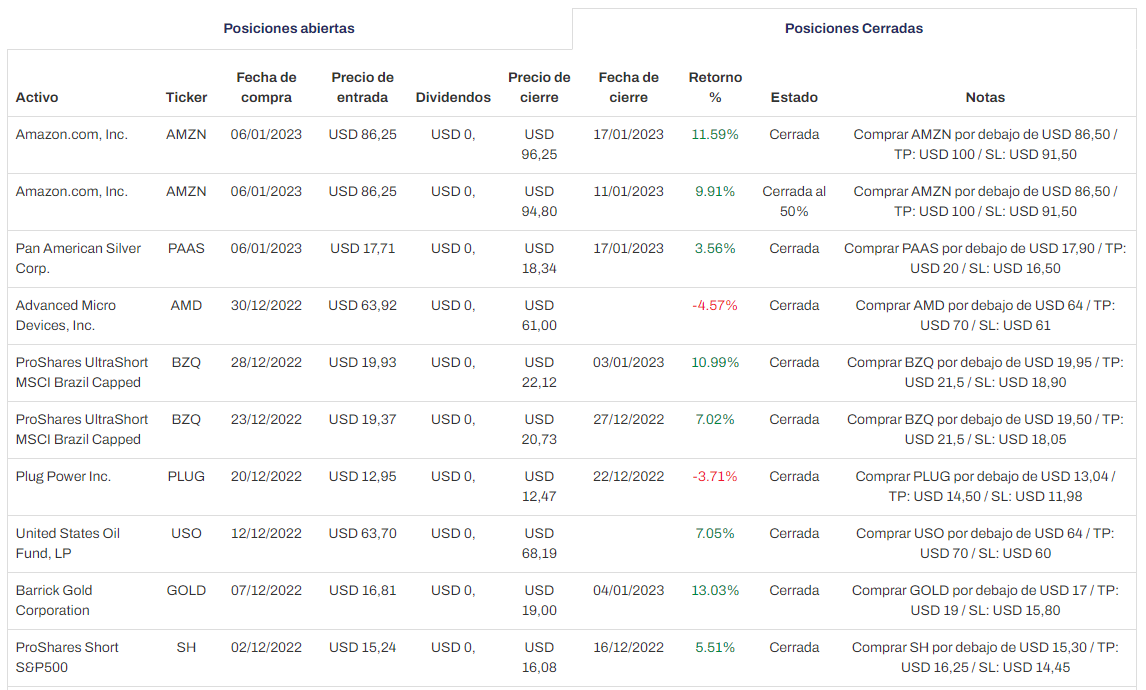The height and width of the screenshot is (690, 1146).
Task: Click the AMD ticker cell
Action: point(186,306)
